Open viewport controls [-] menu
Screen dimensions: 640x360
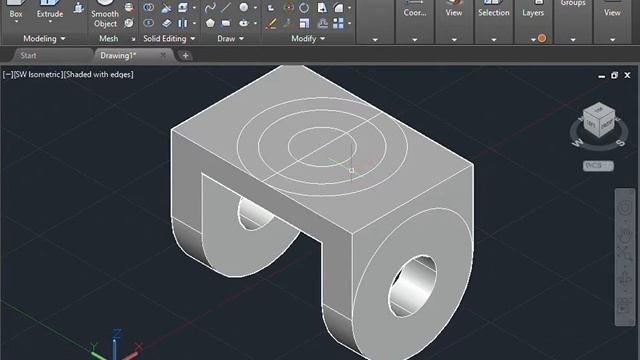(8, 74)
